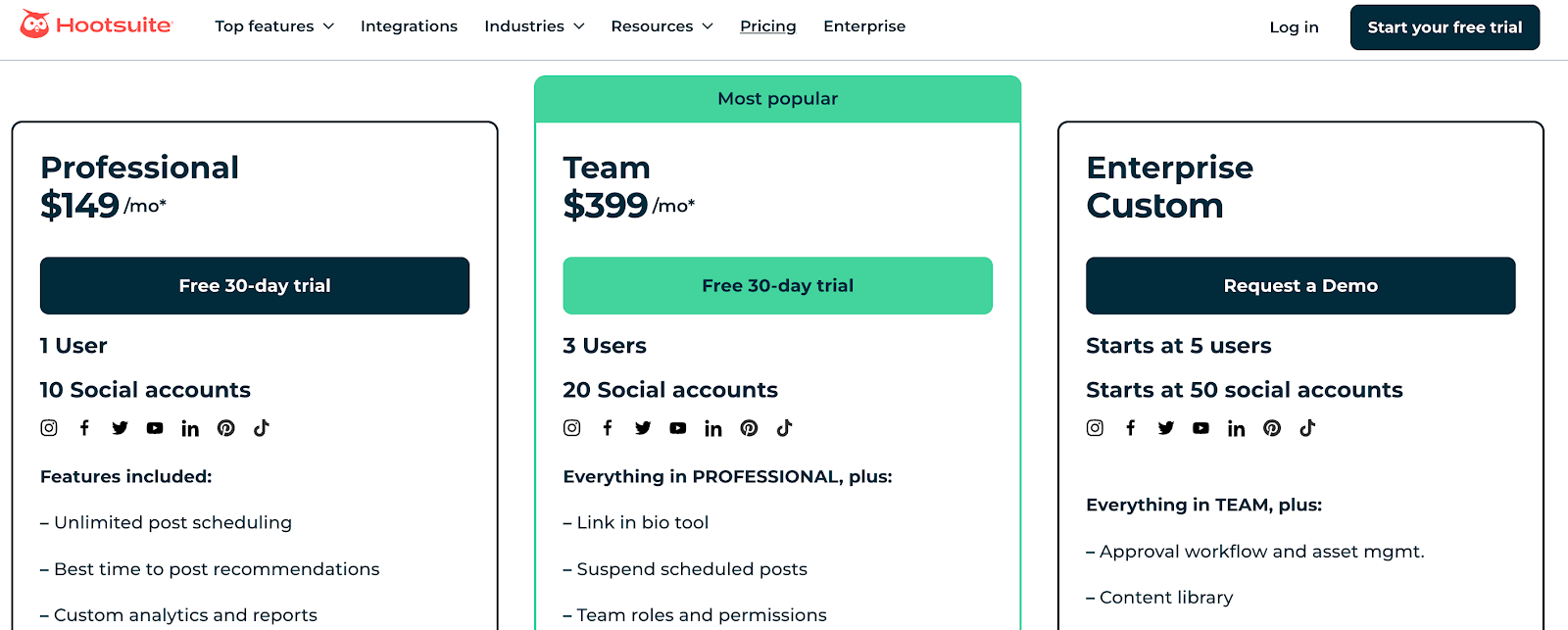Screen dimensions: 1568x630
Task: Click the Facebook icon in Professional plan
Action: click(x=84, y=428)
